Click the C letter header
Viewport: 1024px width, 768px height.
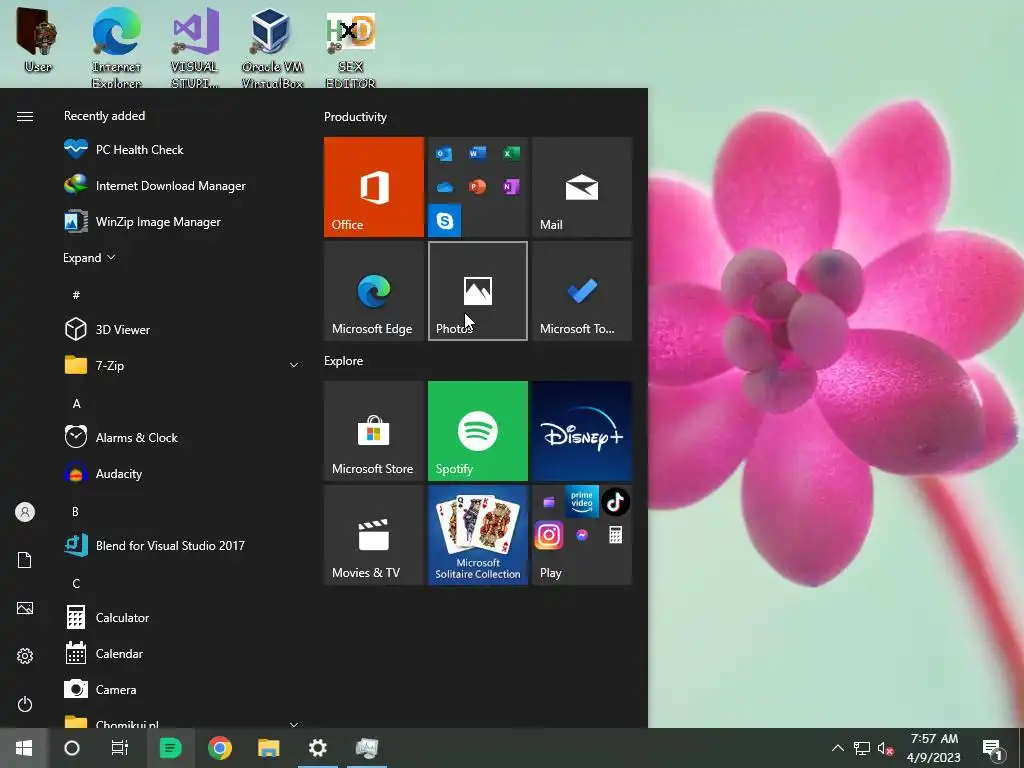click(76, 583)
